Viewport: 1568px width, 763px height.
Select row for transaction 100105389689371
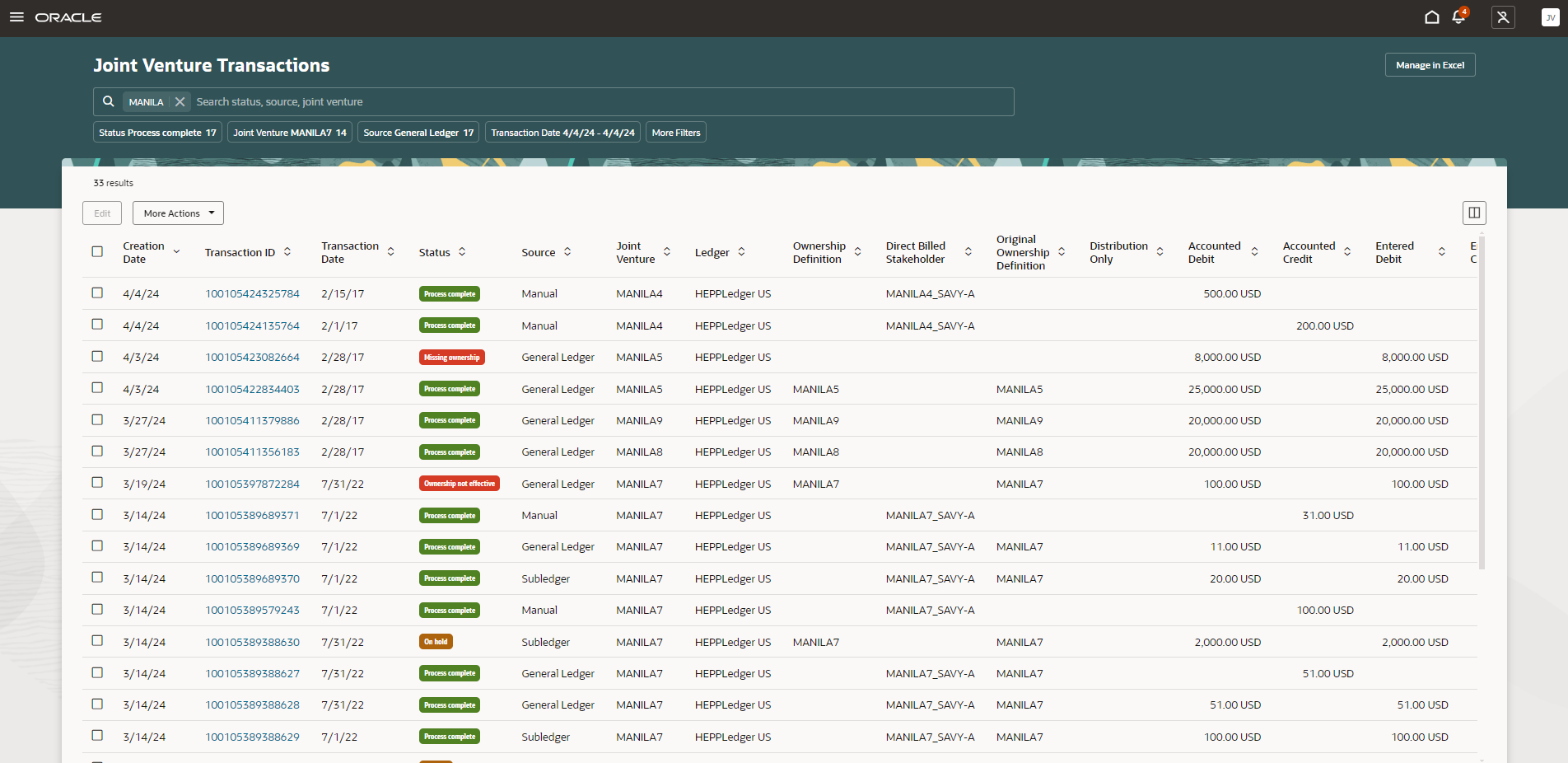[x=97, y=514]
